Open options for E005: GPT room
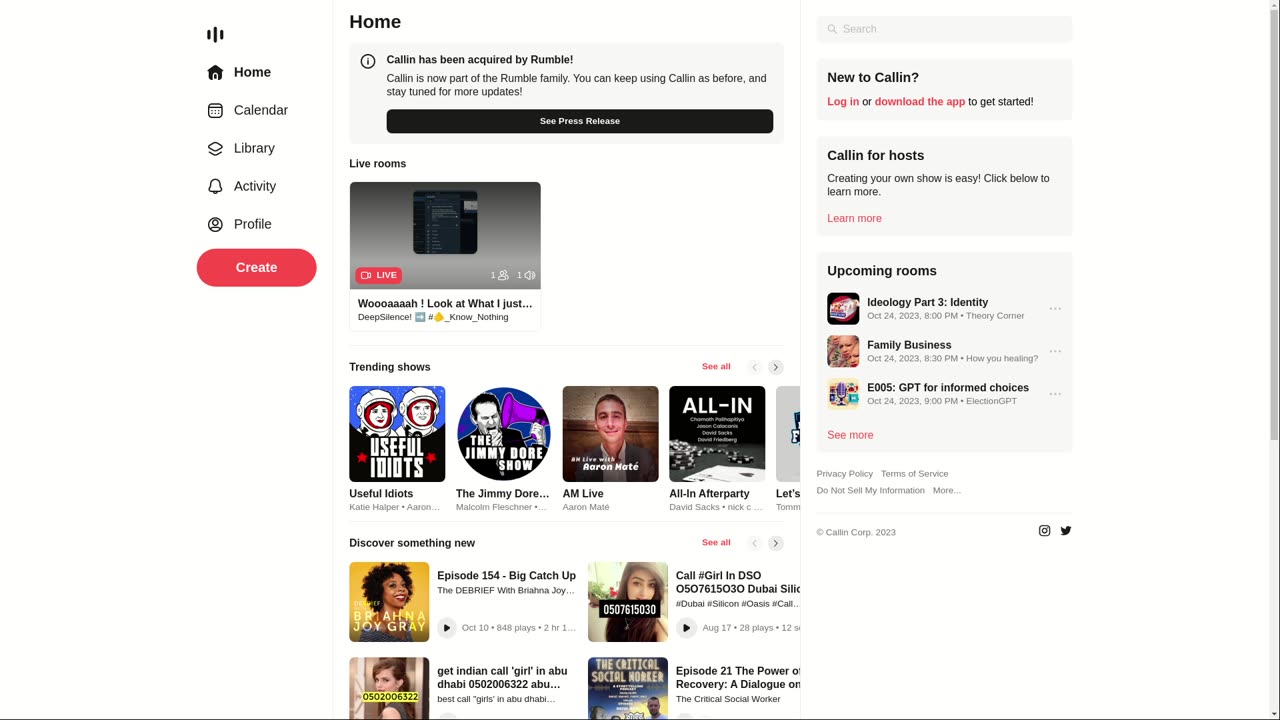Screen dimensions: 1280x720 1055,394
